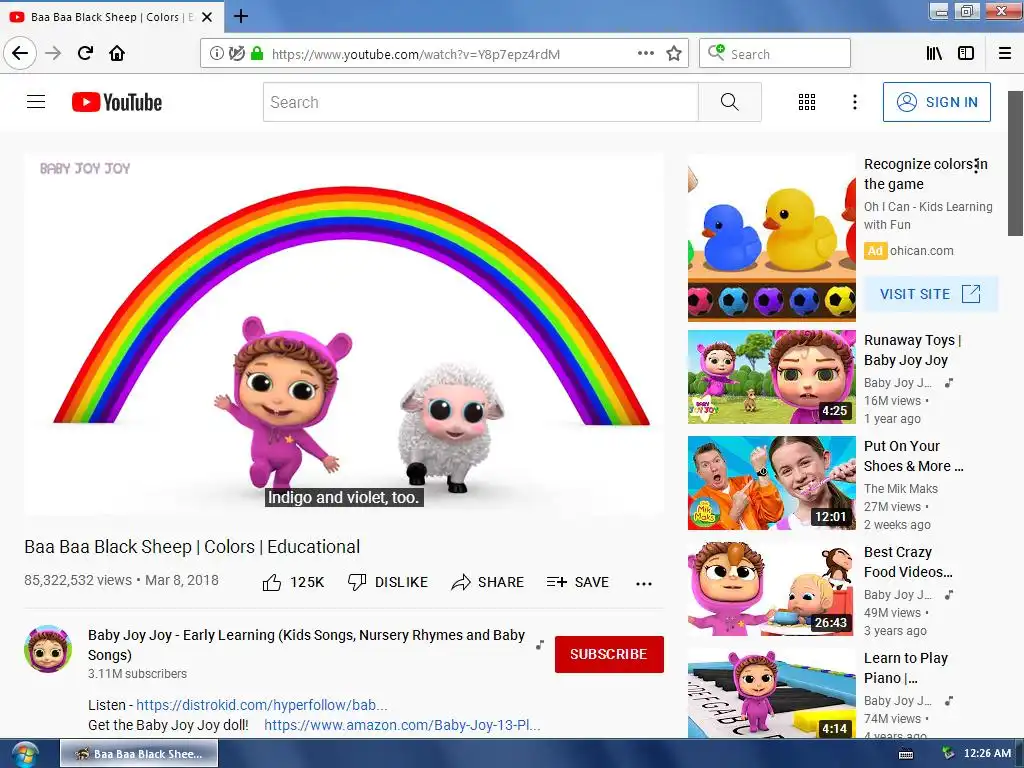Close the Baa Baa Black Sheep tab
Screen dimensions: 1024x768
[x=207, y=17]
